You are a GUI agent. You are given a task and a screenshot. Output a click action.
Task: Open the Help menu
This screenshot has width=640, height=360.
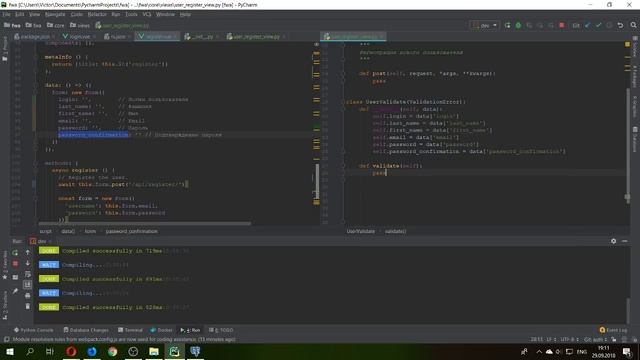click(x=185, y=14)
